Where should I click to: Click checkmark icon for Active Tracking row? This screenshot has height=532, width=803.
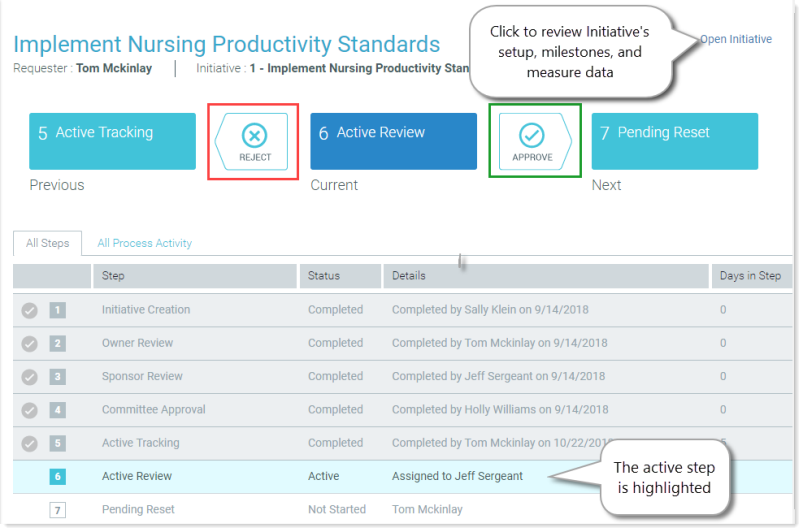[30, 443]
